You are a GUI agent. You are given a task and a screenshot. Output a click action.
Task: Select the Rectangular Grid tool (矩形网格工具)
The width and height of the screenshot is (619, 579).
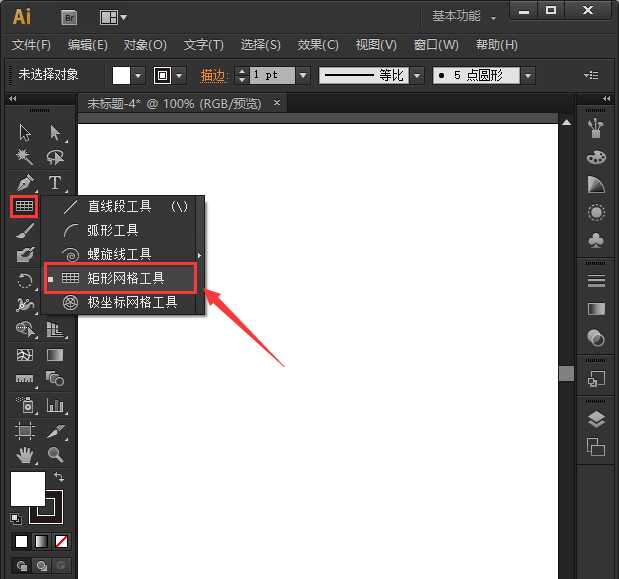125,278
